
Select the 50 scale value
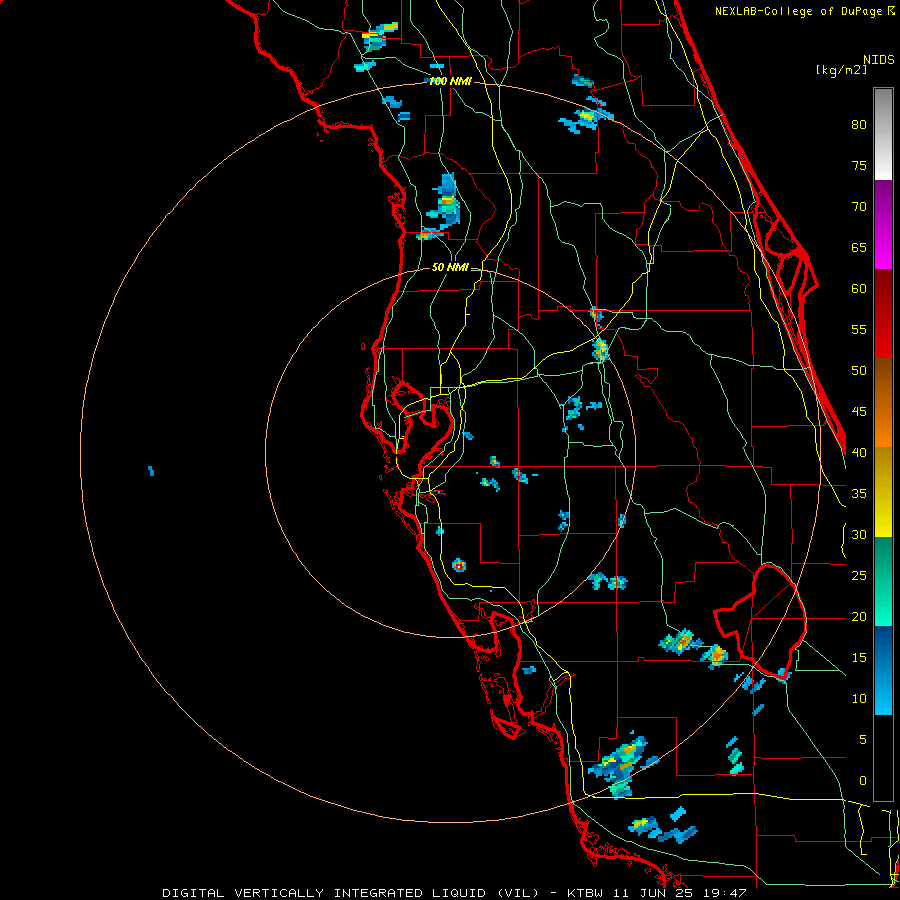[859, 370]
